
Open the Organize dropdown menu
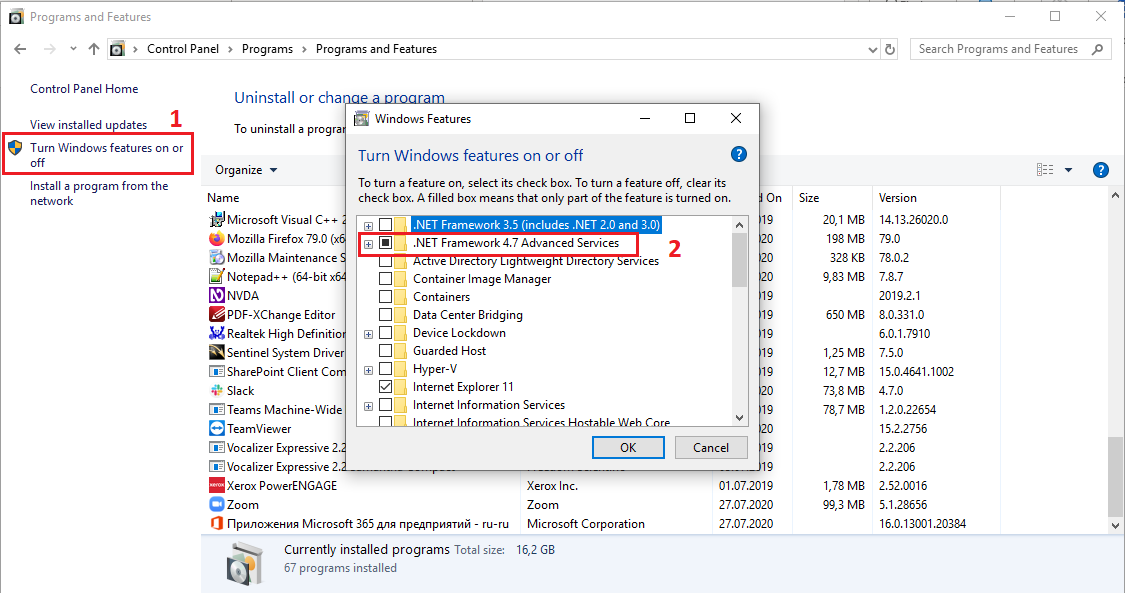[x=246, y=170]
